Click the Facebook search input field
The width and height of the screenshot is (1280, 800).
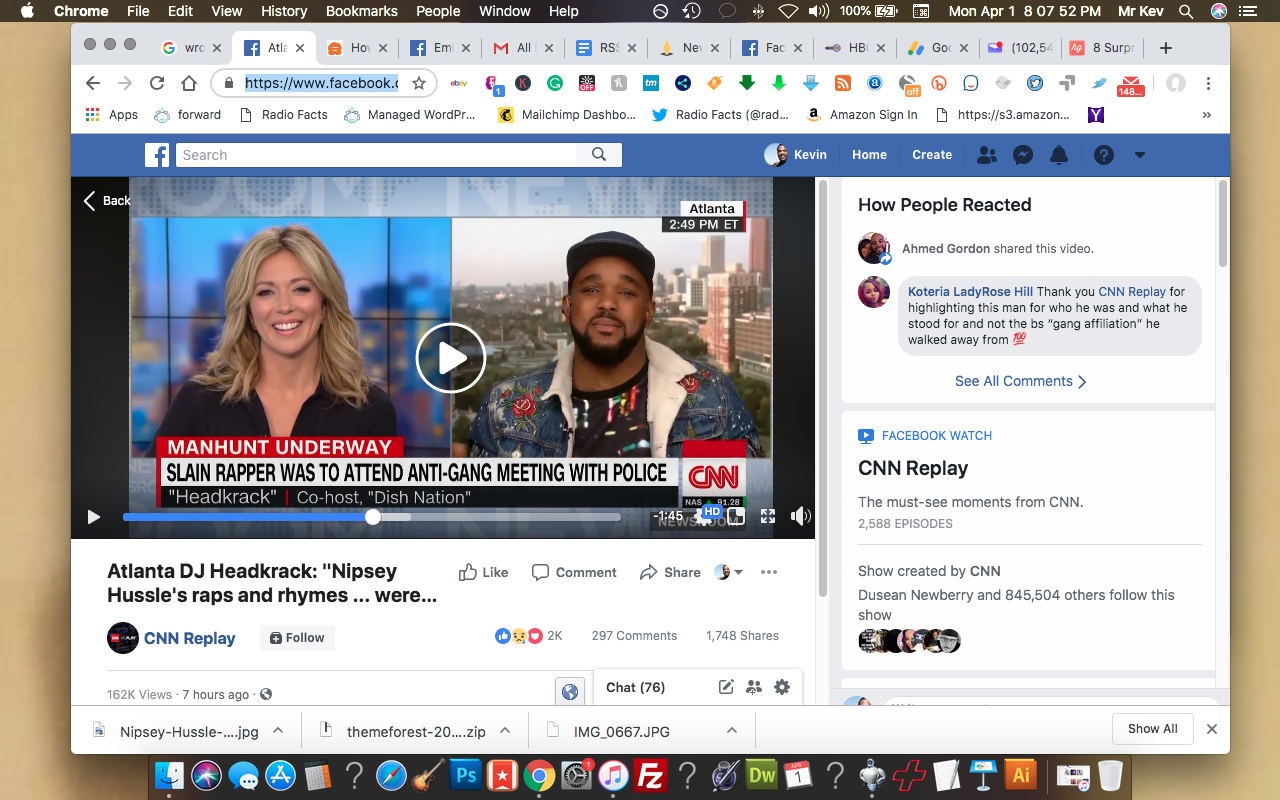coord(376,155)
